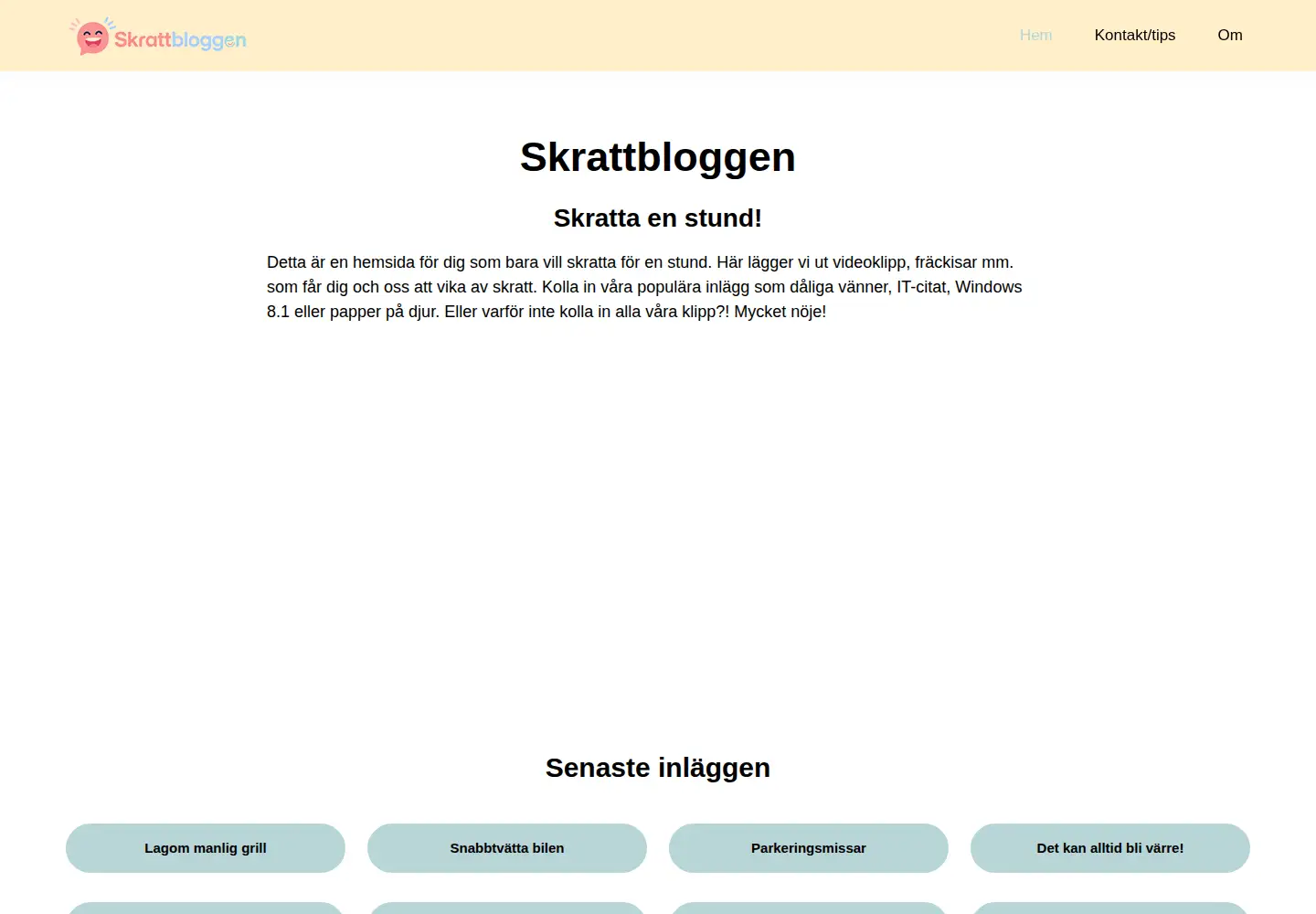
Task: Open the Det kan alltid bli värre! post
Action: point(1110,848)
